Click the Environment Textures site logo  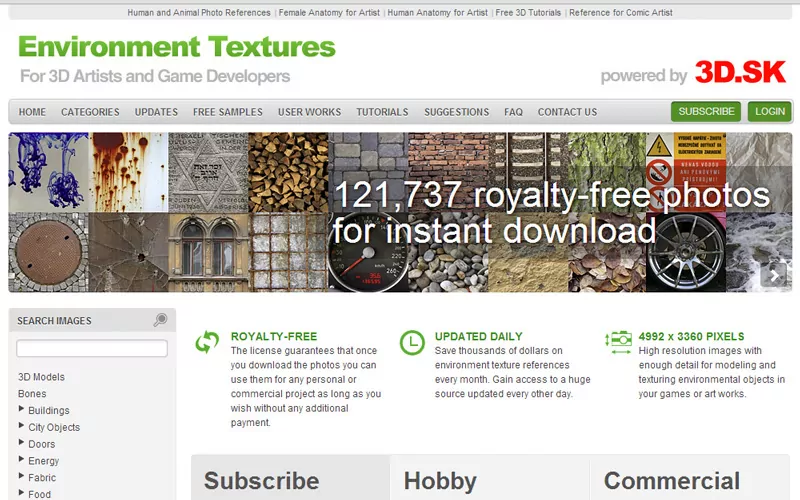pyautogui.click(x=177, y=47)
